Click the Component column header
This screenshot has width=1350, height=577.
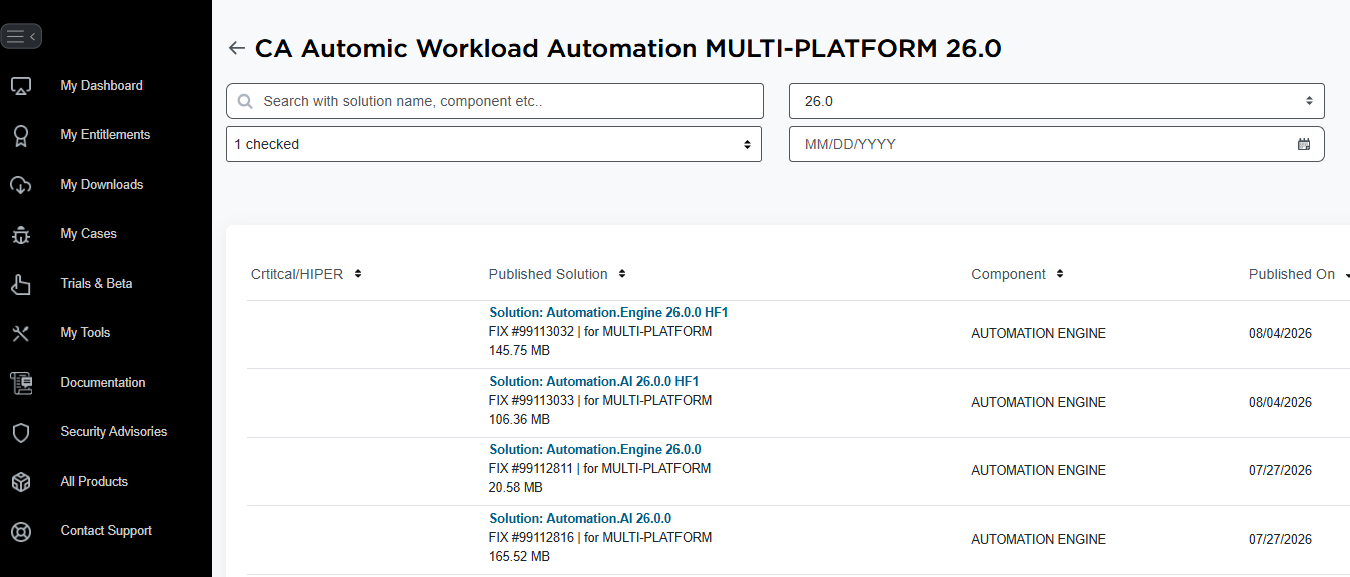tap(1008, 274)
